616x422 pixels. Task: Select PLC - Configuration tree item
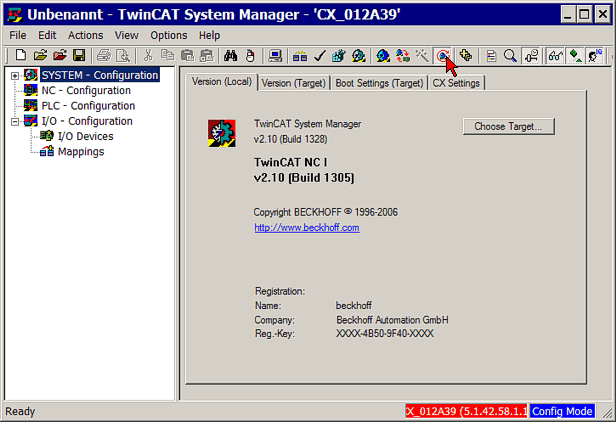click(88, 106)
